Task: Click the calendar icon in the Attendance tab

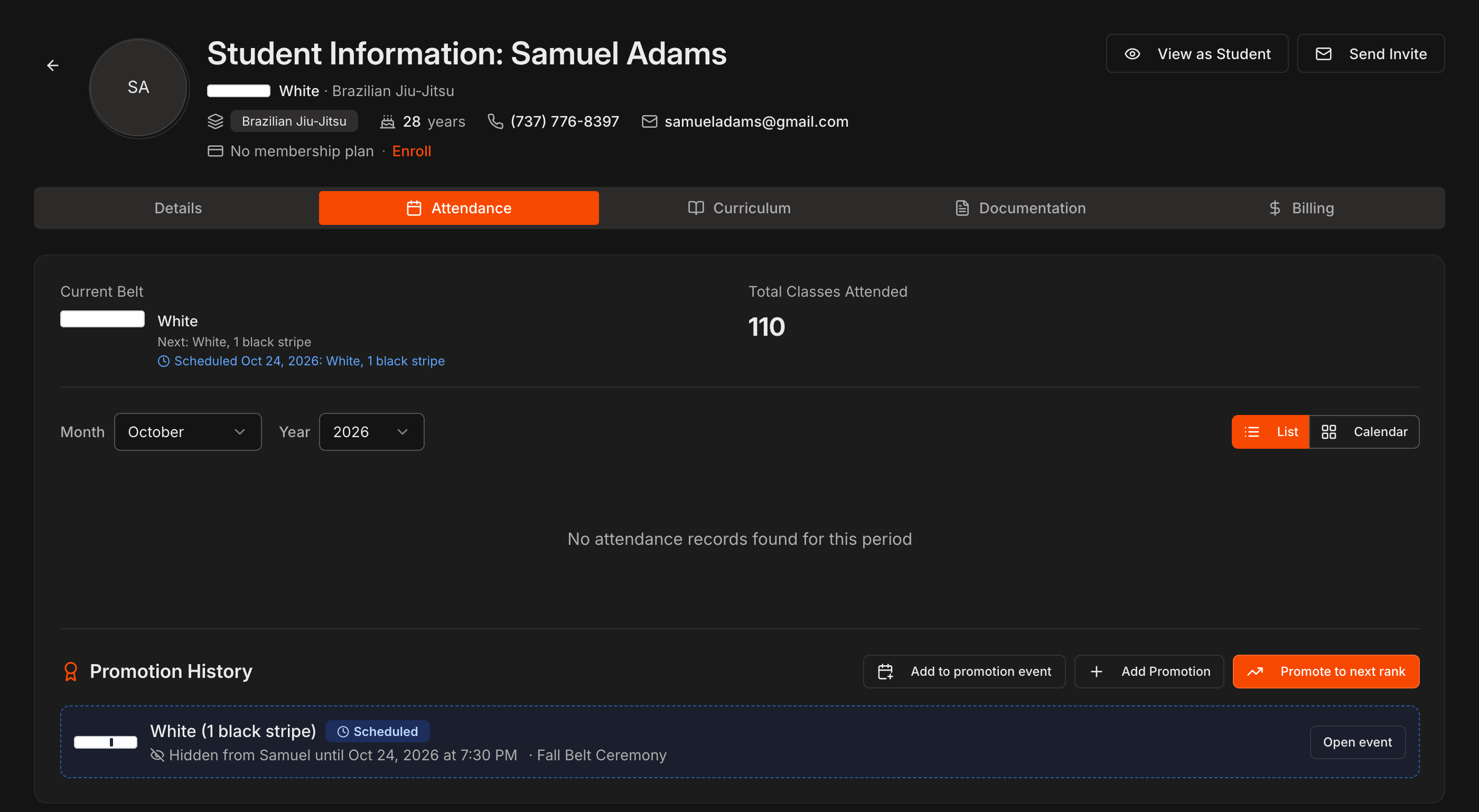Action: click(414, 207)
